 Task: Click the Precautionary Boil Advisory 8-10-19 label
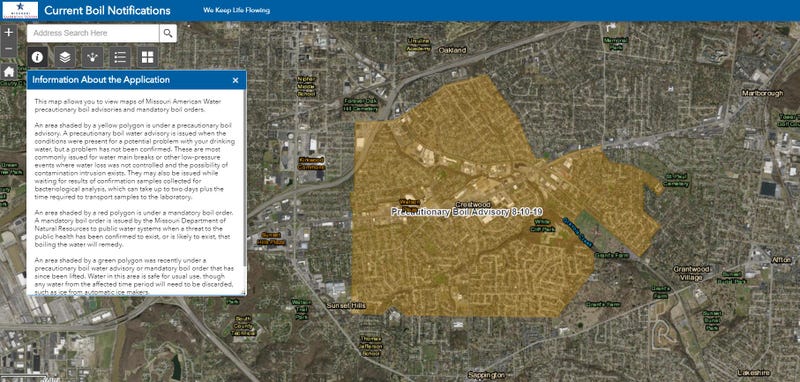[x=467, y=212]
